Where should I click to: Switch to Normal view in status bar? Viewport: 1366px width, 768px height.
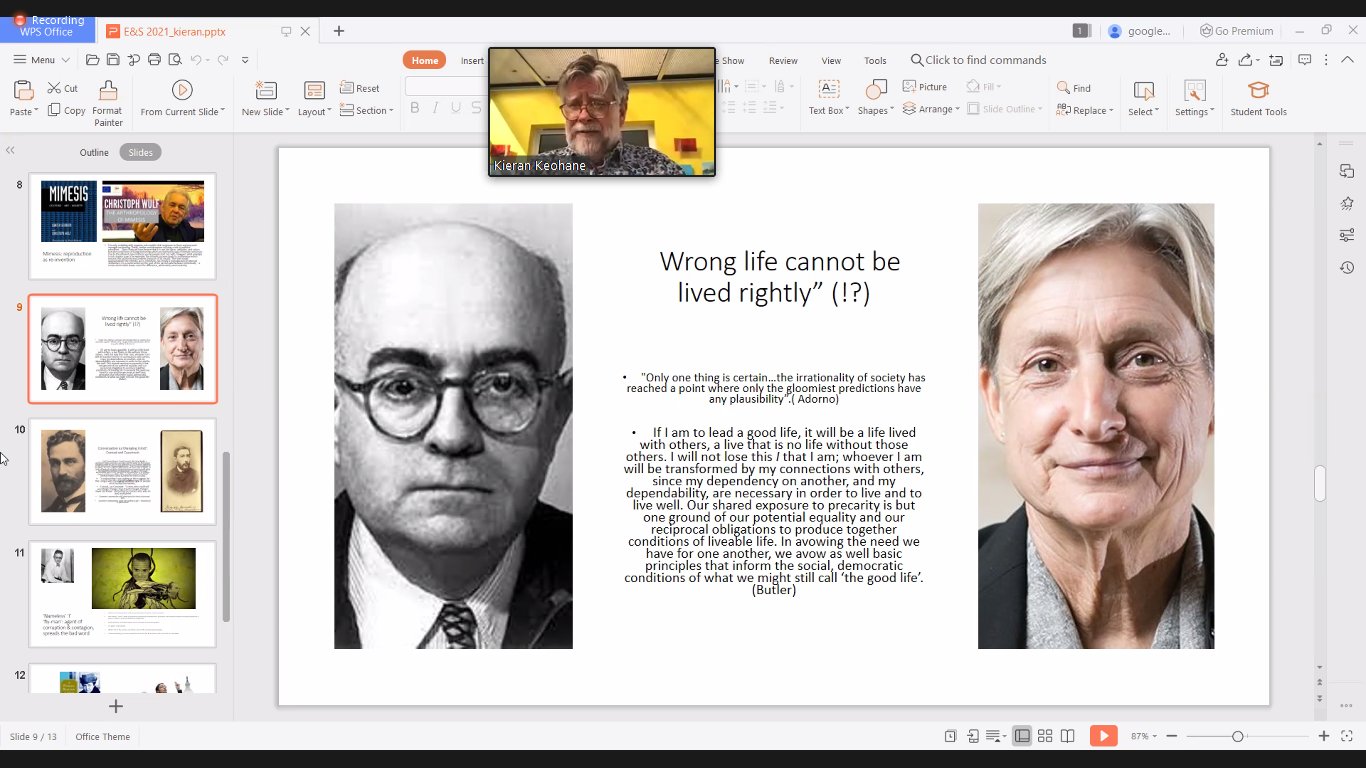[1022, 736]
